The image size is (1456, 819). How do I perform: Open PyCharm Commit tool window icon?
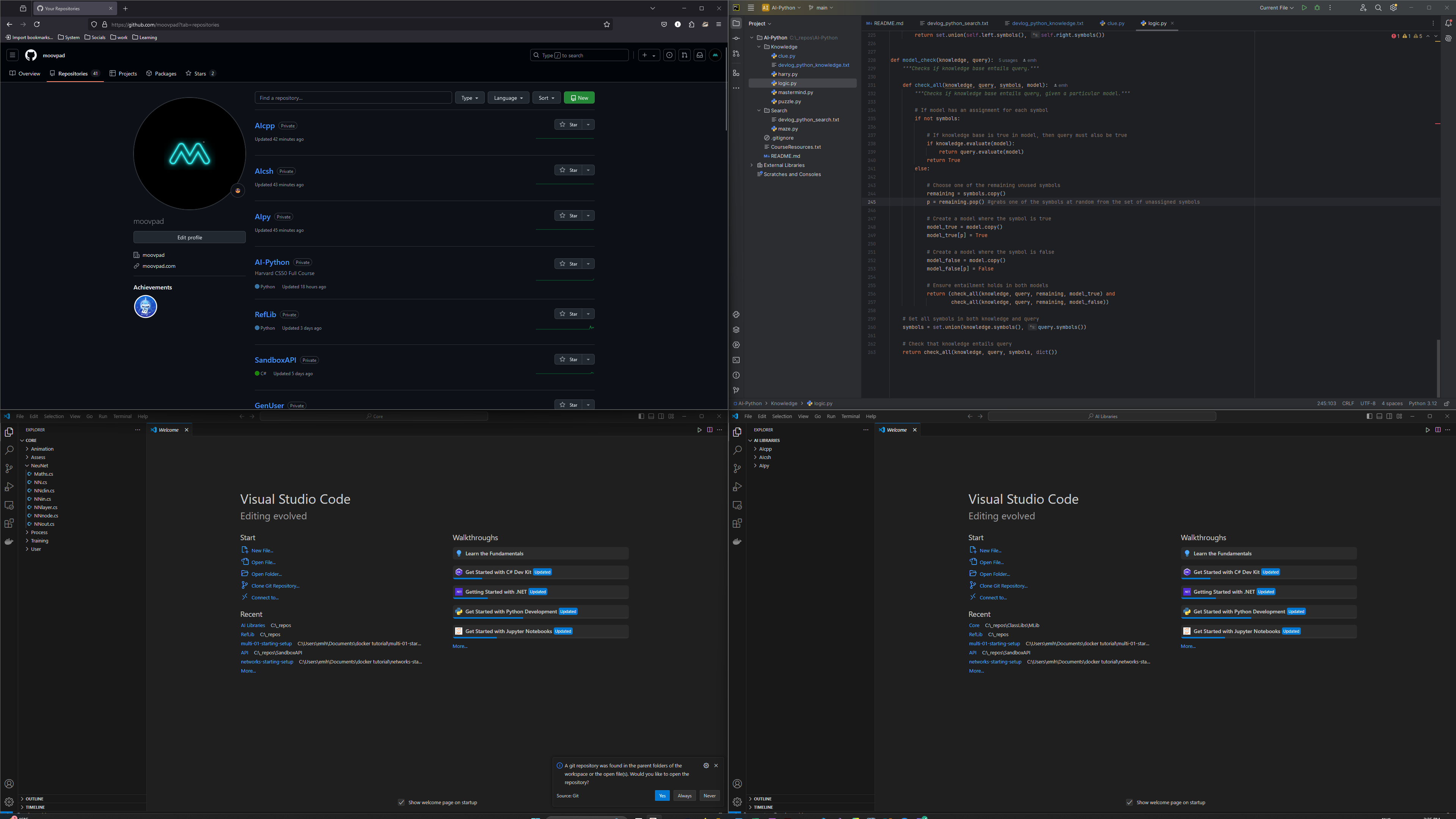(x=736, y=38)
